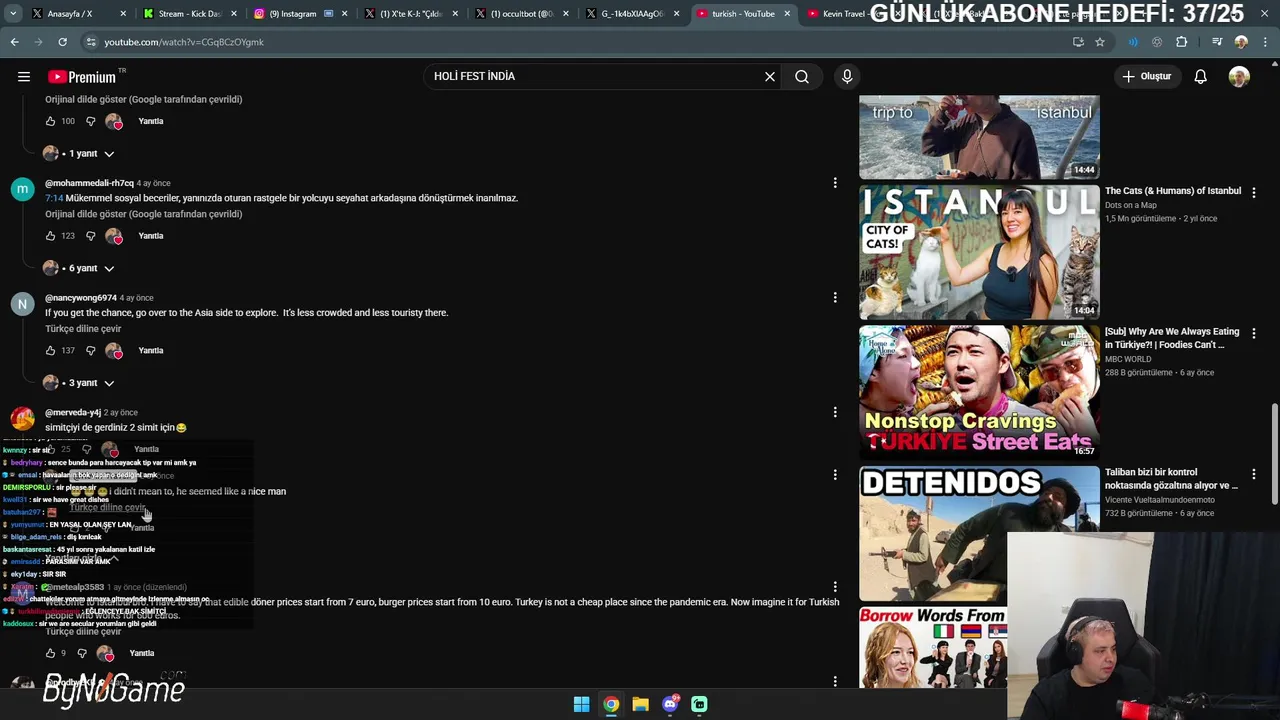
Task: Jump to the 7:14 timestamp link
Action: 54,198
